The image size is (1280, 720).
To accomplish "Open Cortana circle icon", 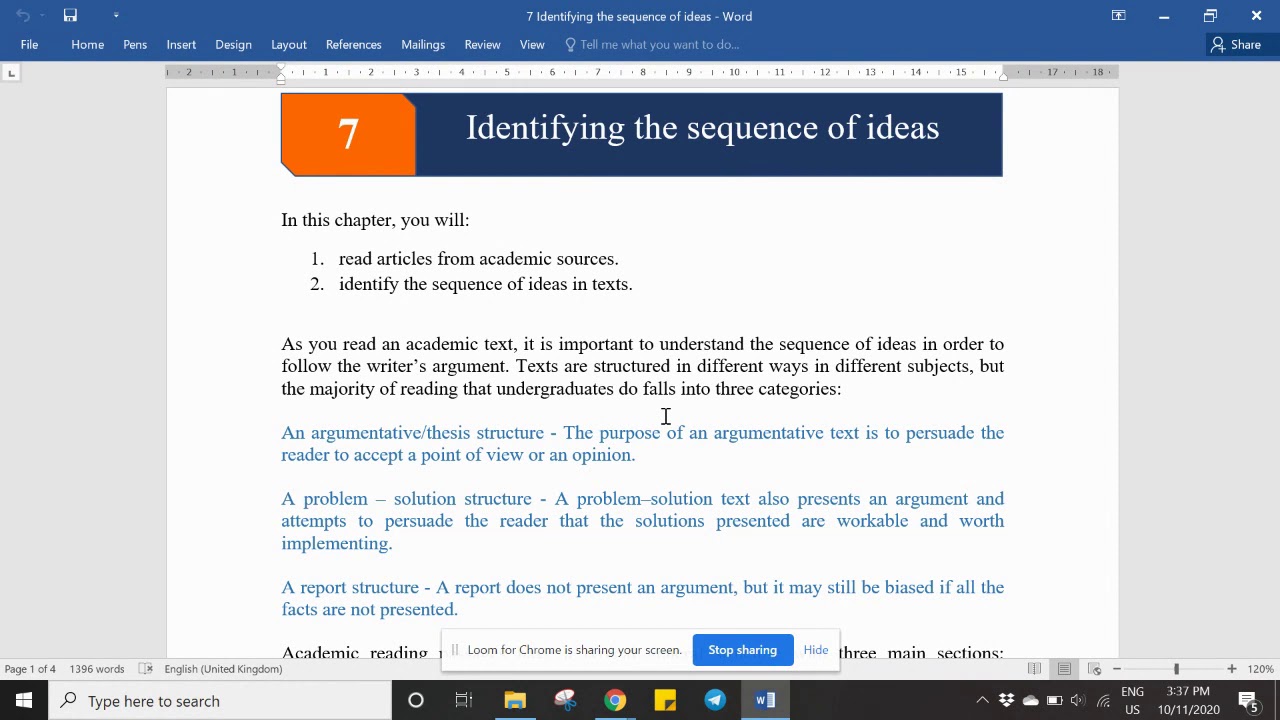I will tap(416, 701).
